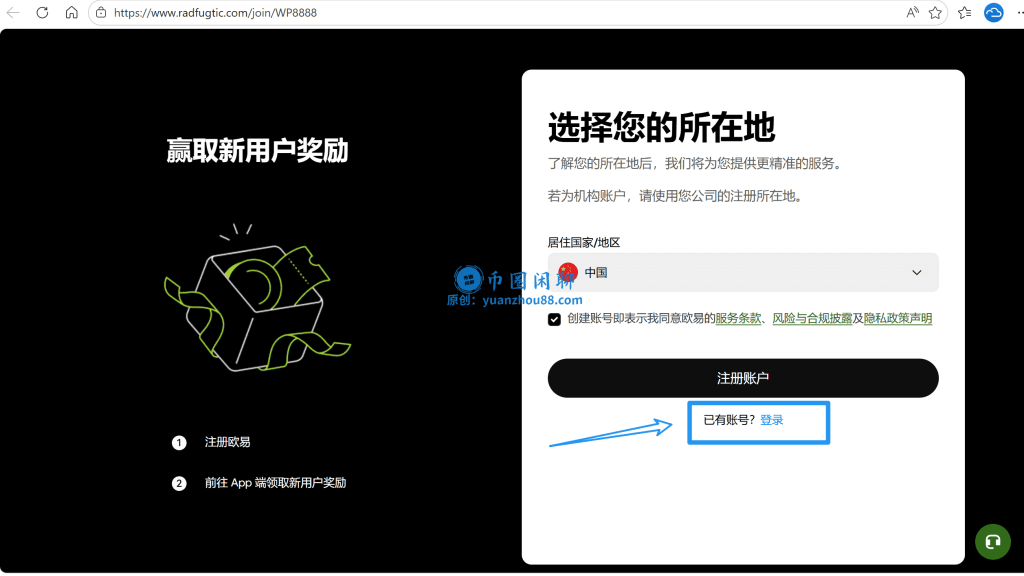Image resolution: width=1024 pixels, height=576 pixels.
Task: Click the 前往 App 端领取新用户奖励 step text
Action: [x=275, y=483]
